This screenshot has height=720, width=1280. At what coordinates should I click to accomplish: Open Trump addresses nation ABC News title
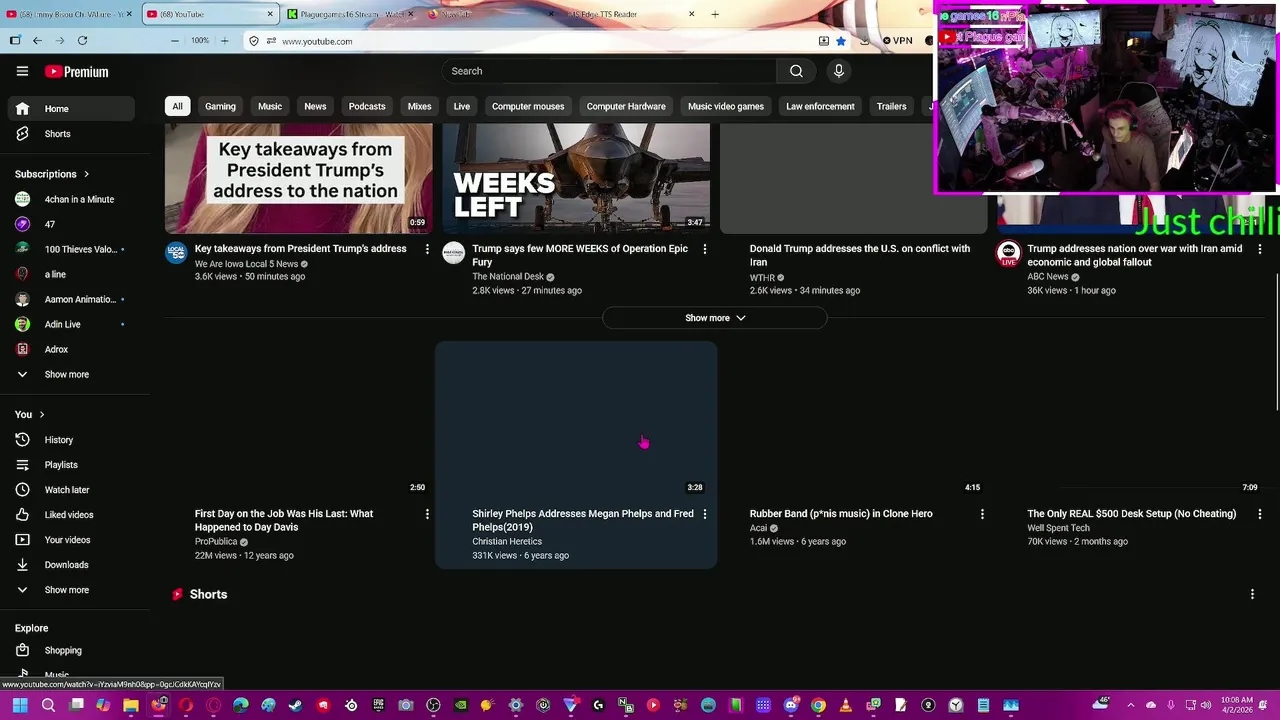tap(1134, 255)
